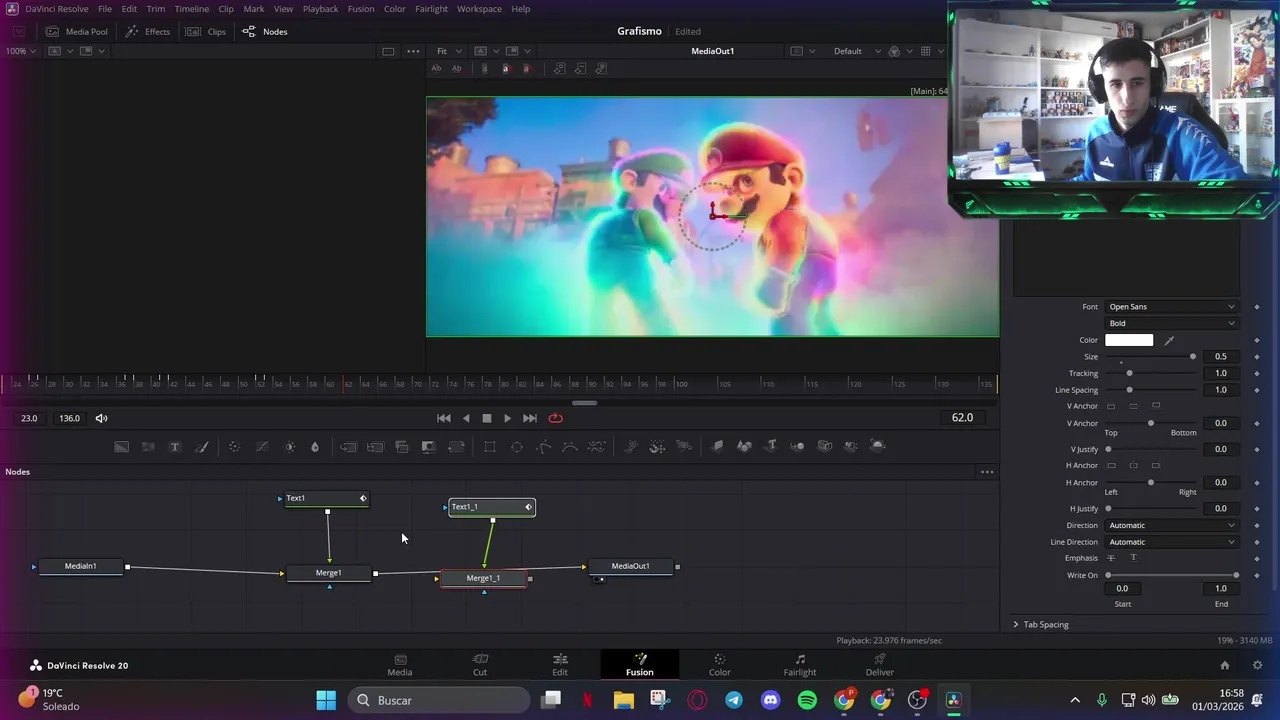Add a Text+ node from toolbar
This screenshot has height=720, width=1280.
click(x=174, y=446)
